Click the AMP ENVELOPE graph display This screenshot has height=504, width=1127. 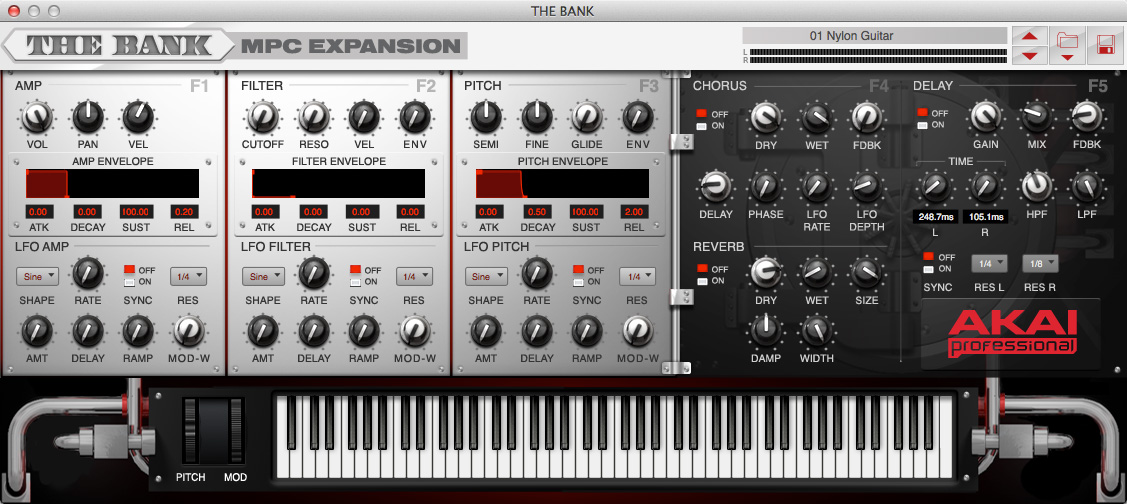point(112,183)
